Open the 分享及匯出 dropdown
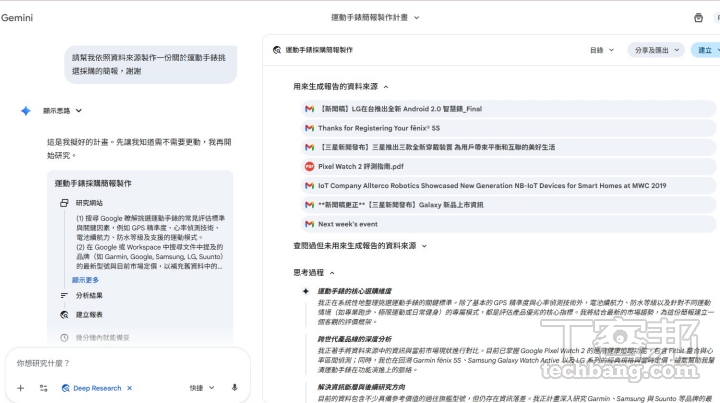 click(x=656, y=50)
